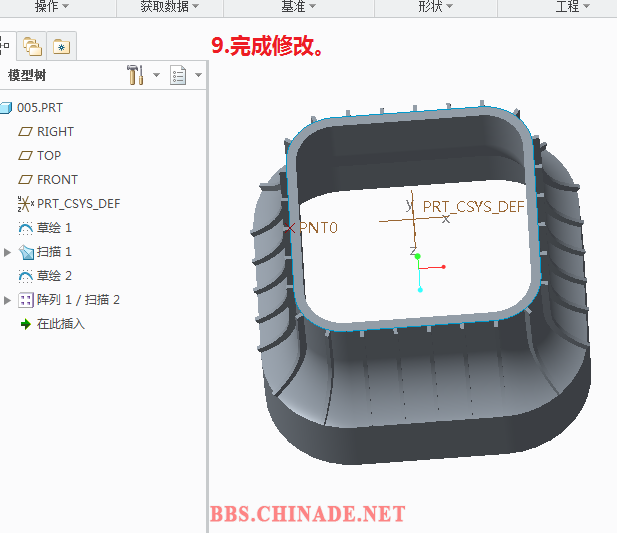This screenshot has width=617, height=533.
Task: Open the 获取数据 group dropdown
Action: (x=169, y=7)
